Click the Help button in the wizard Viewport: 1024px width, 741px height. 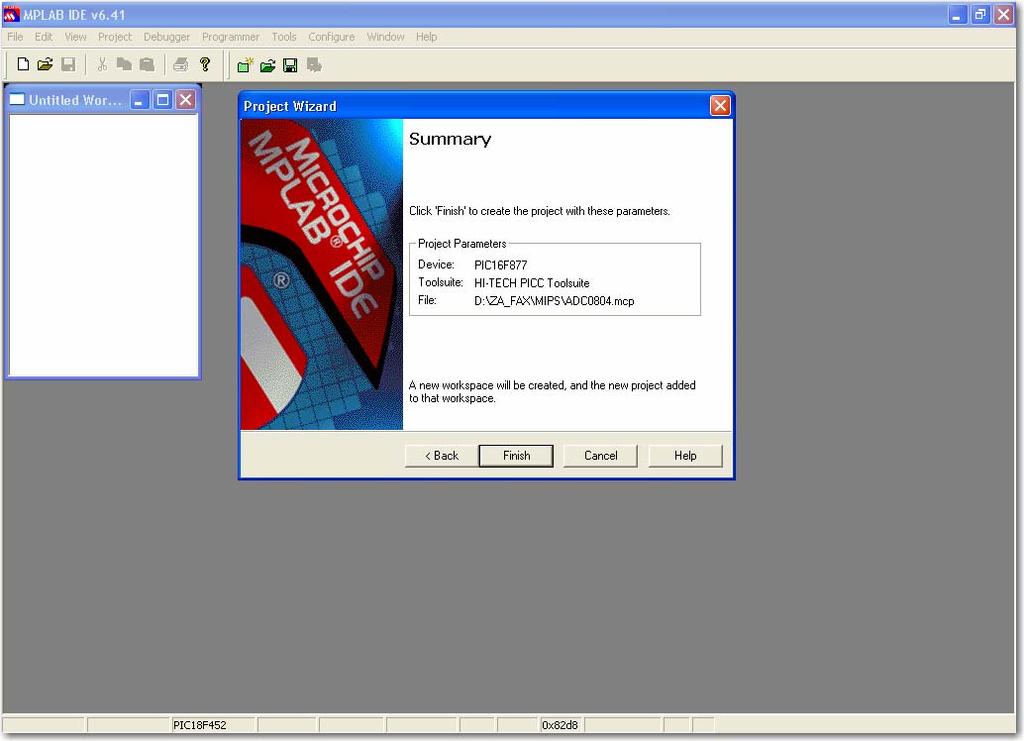685,456
